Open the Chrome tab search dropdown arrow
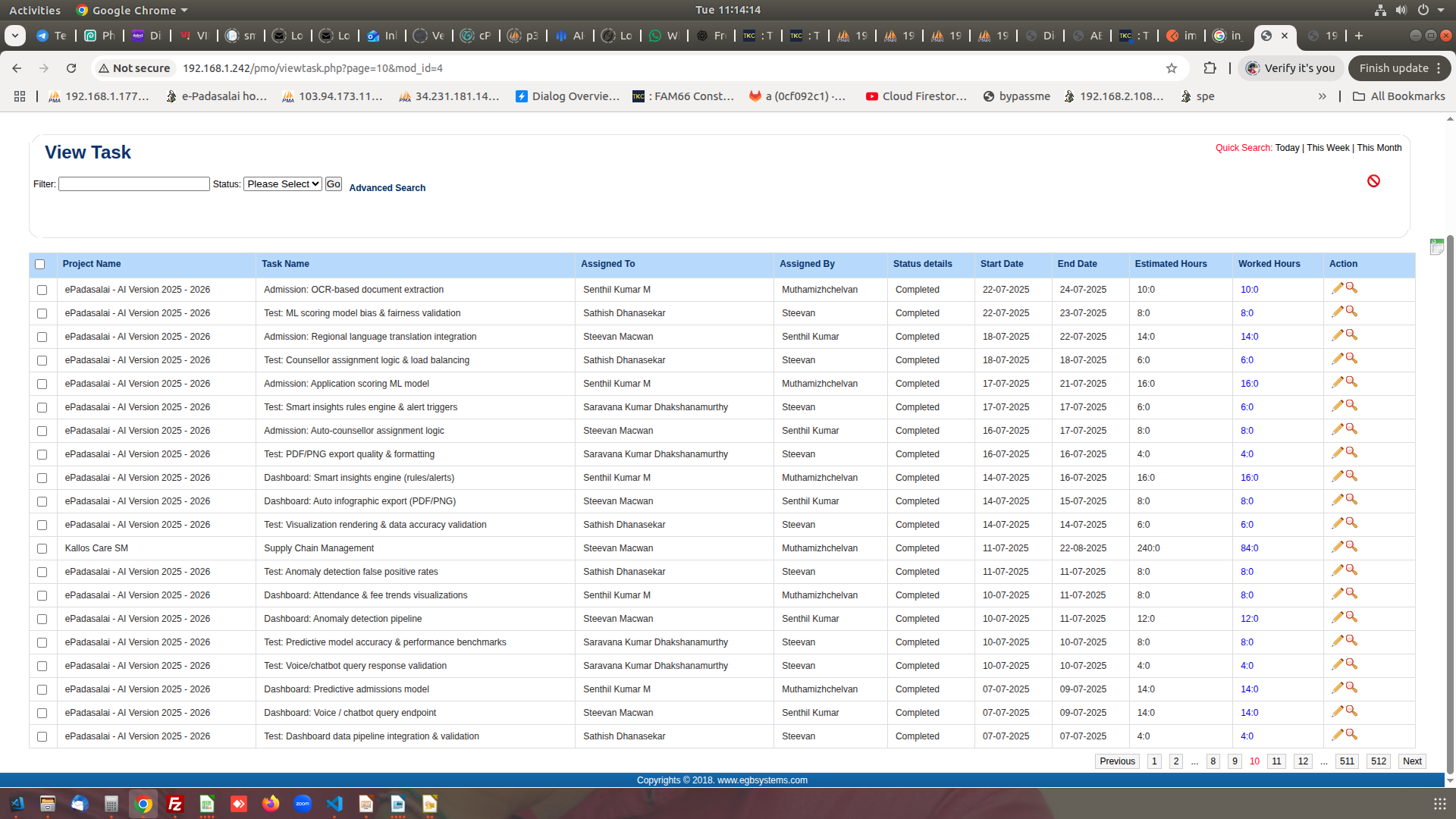 coord(15,36)
